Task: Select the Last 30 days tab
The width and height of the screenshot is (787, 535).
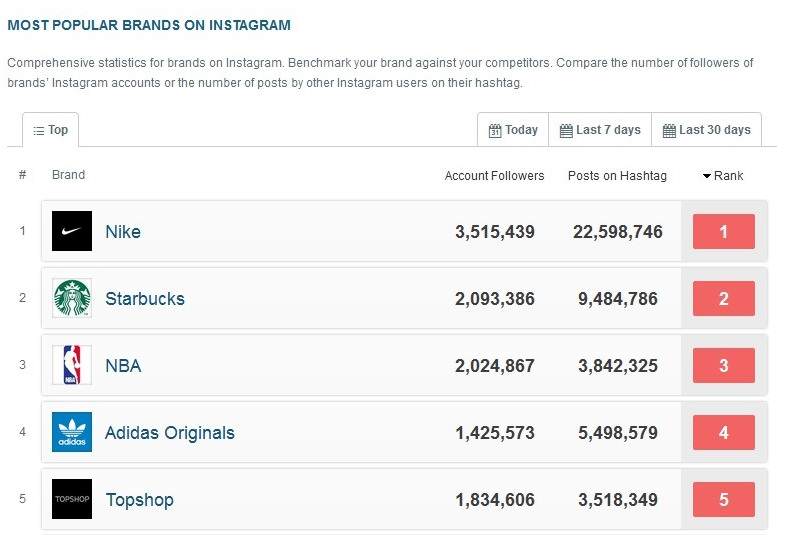Action: tap(706, 130)
